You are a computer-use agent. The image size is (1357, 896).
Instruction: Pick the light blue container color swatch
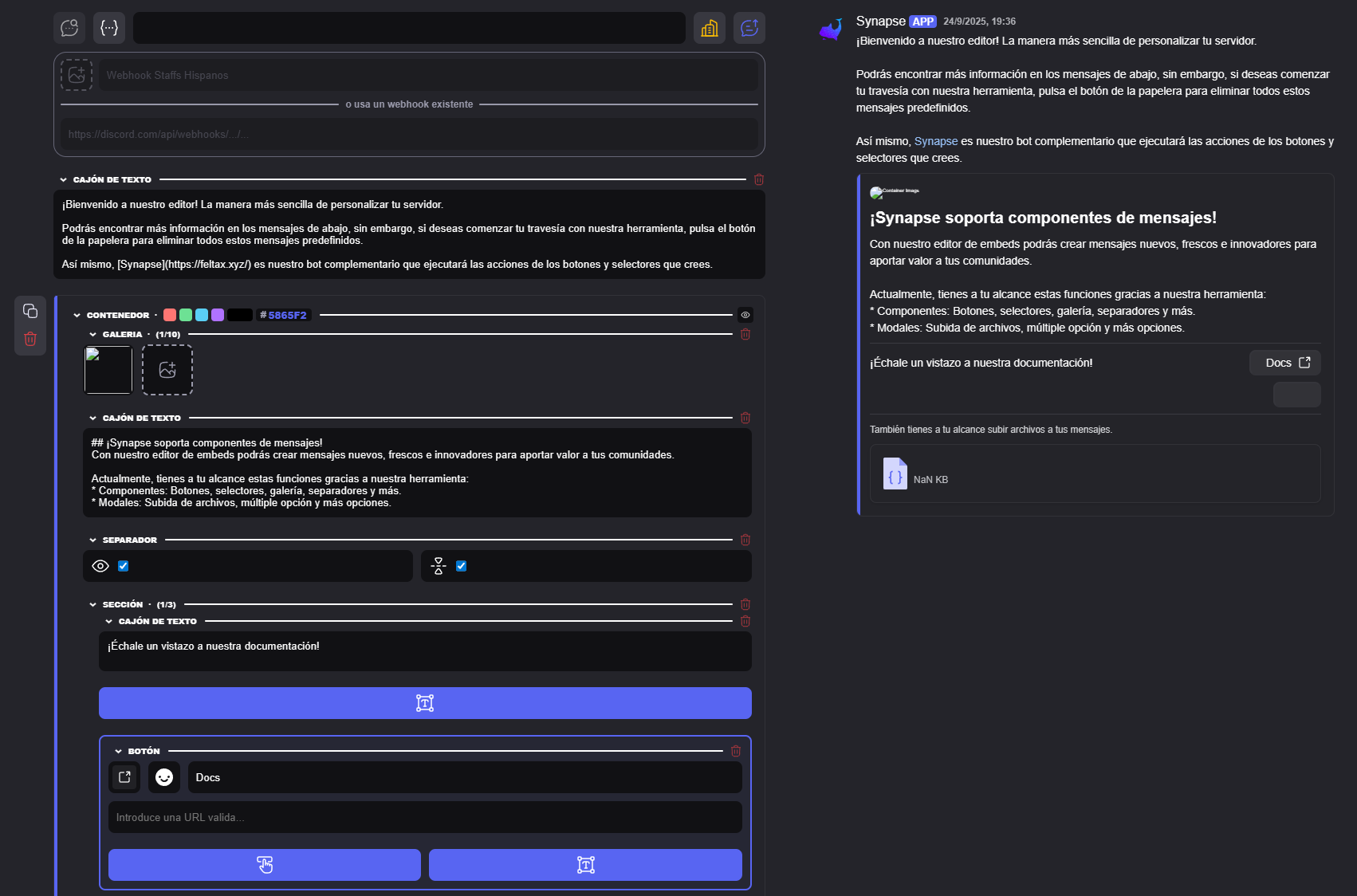click(x=202, y=315)
